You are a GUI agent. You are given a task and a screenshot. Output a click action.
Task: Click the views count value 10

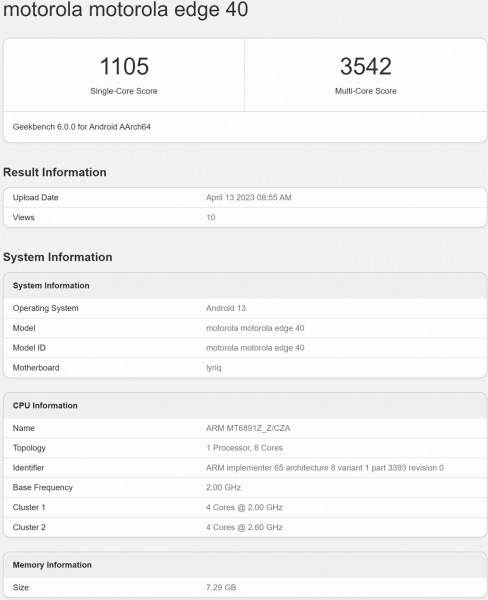(x=211, y=217)
